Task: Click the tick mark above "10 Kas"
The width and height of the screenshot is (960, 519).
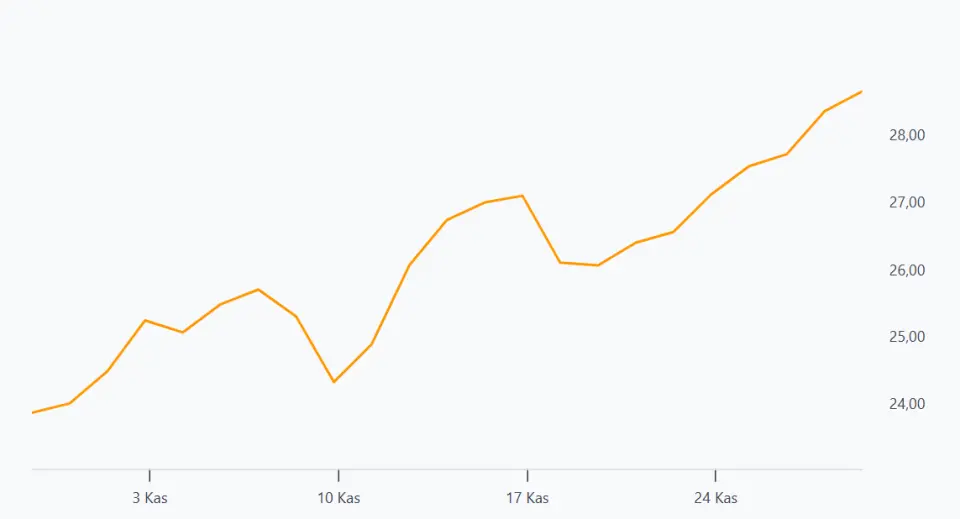Action: pyautogui.click(x=338, y=476)
